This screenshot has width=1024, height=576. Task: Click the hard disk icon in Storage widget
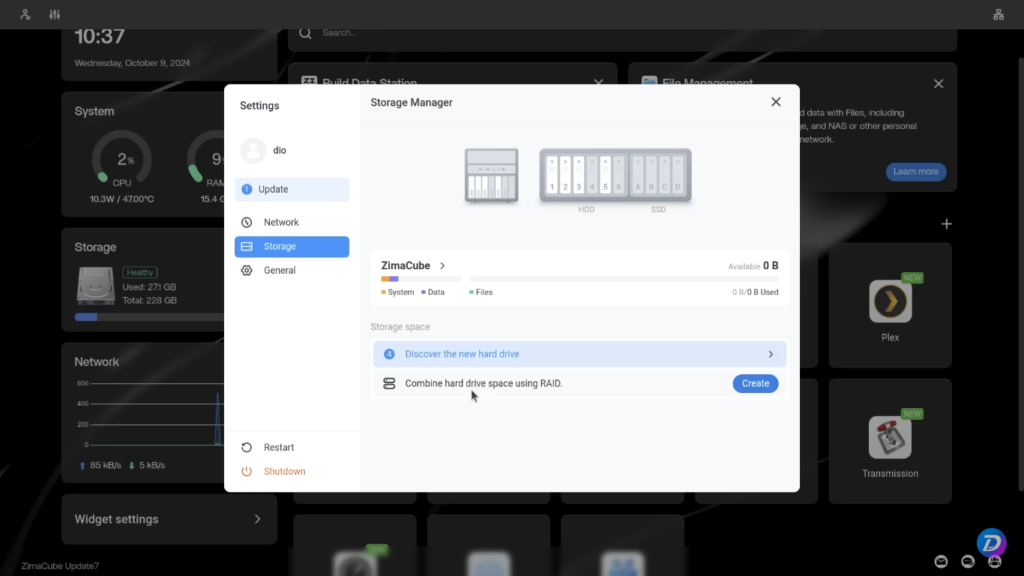click(x=95, y=286)
